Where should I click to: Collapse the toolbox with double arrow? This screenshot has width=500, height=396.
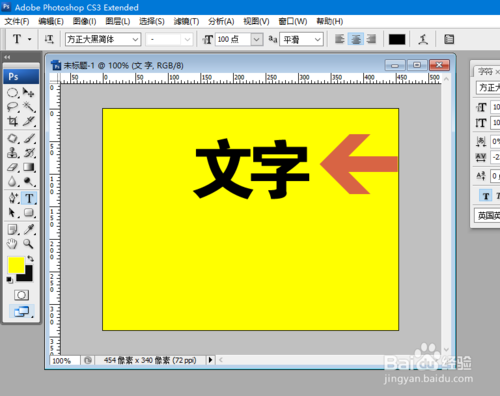click(7, 57)
